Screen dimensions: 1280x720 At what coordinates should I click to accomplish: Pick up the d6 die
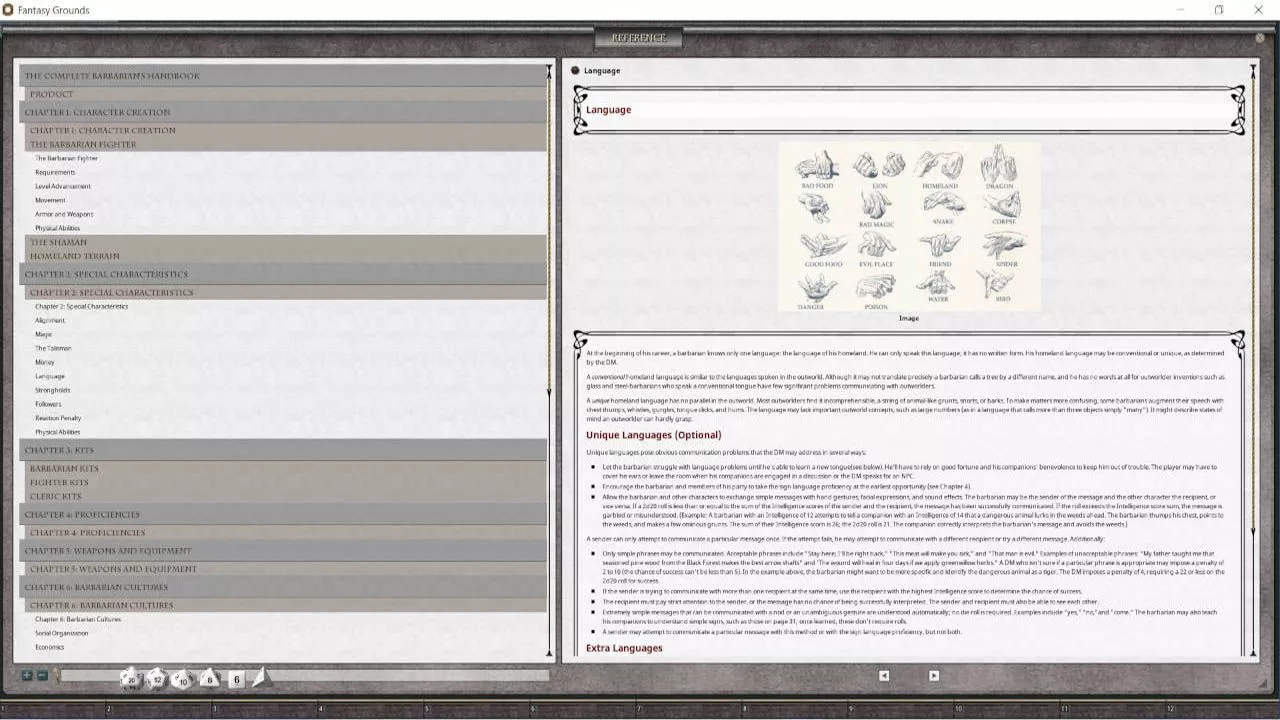point(236,679)
